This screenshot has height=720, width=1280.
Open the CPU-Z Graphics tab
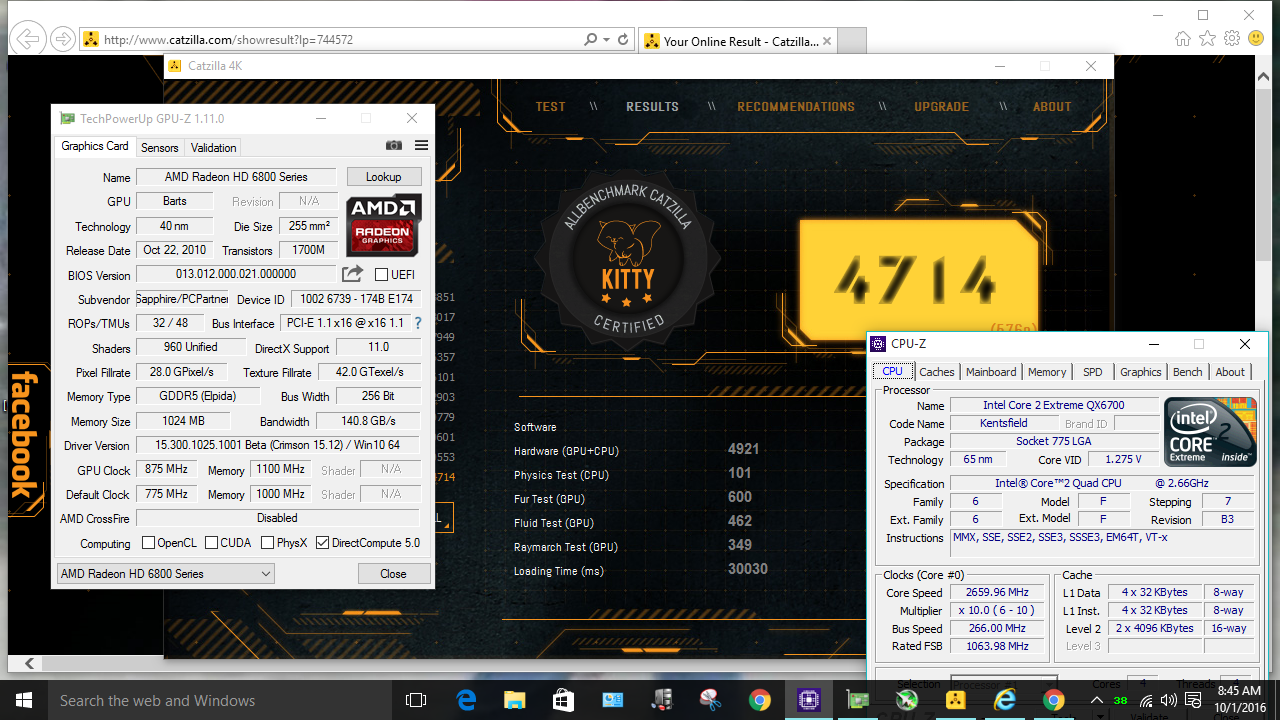(1141, 372)
